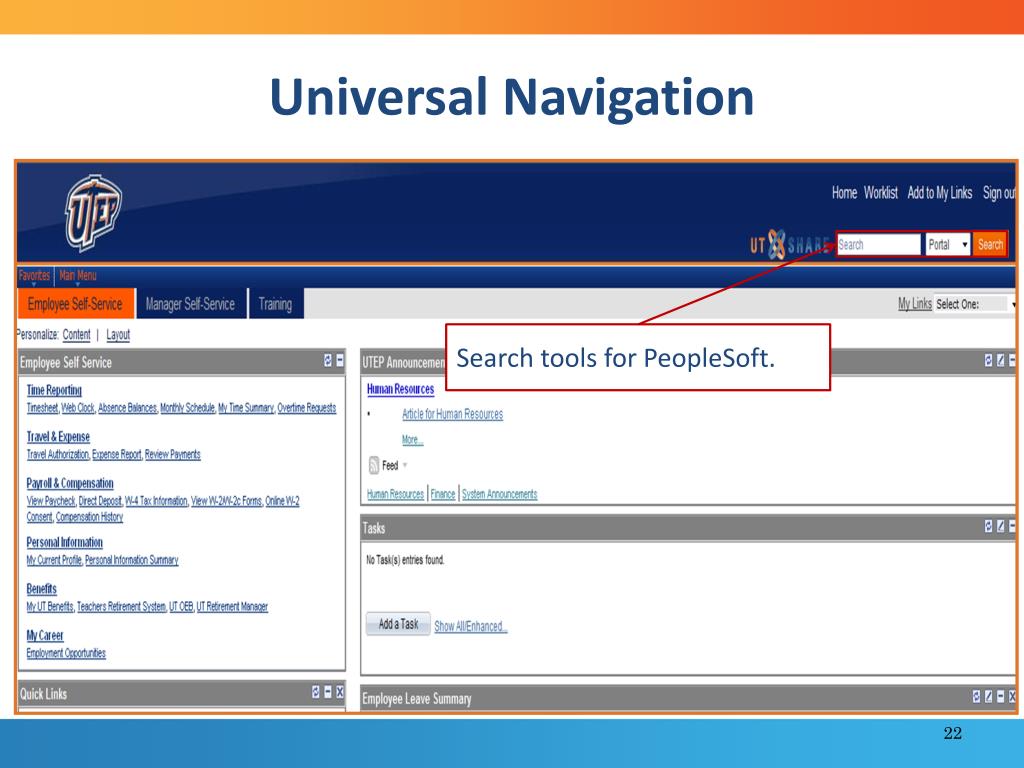Minimize the Quick Links pagelet
The height and width of the screenshot is (768, 1024).
pos(328,692)
